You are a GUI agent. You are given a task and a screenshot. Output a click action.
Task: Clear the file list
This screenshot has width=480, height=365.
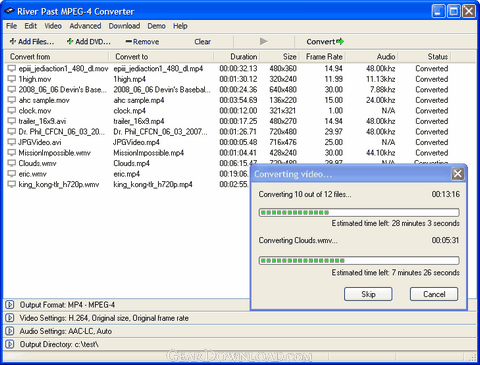click(x=202, y=42)
